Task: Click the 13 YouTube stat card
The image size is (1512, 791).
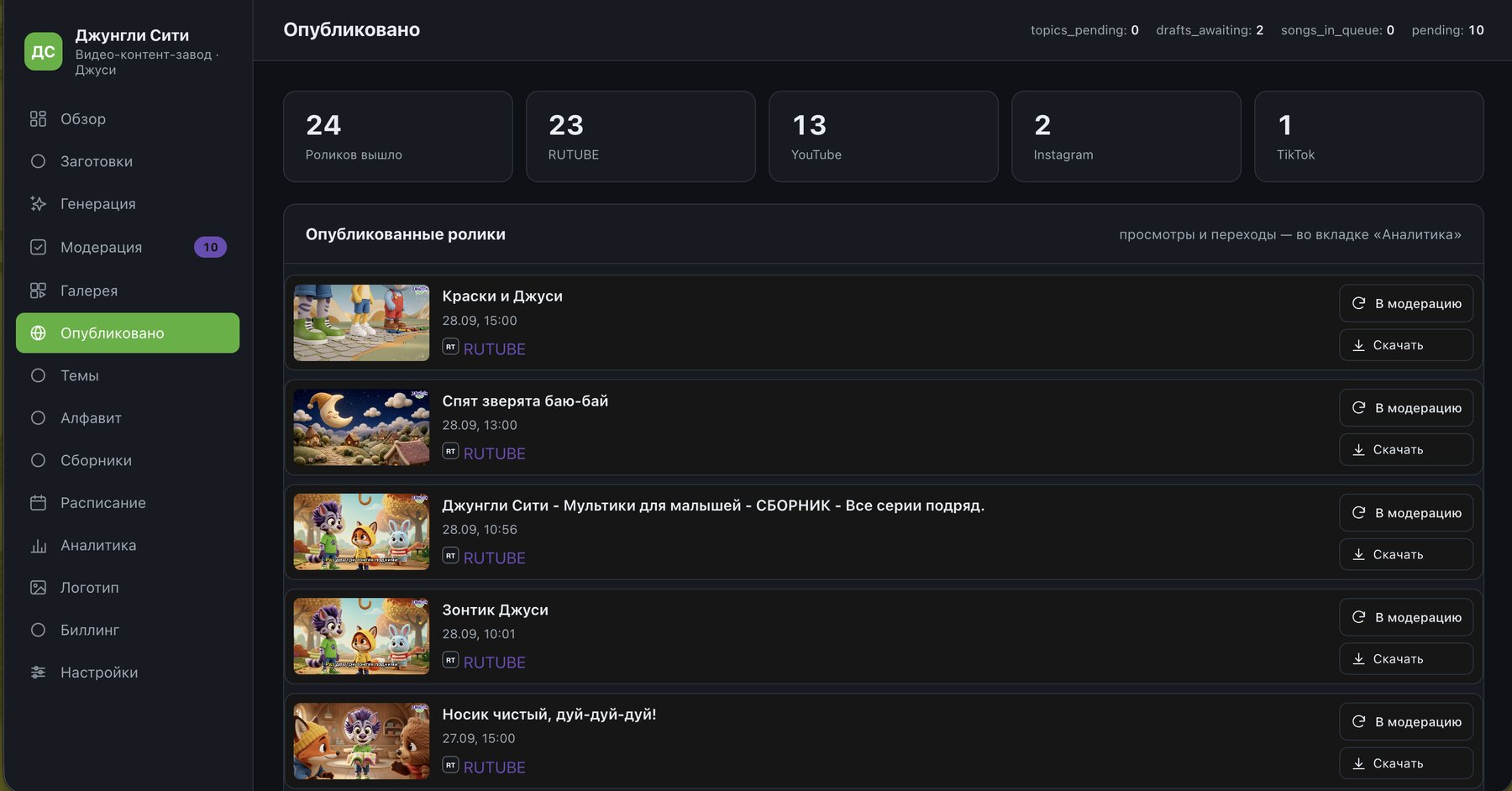Action: (883, 137)
